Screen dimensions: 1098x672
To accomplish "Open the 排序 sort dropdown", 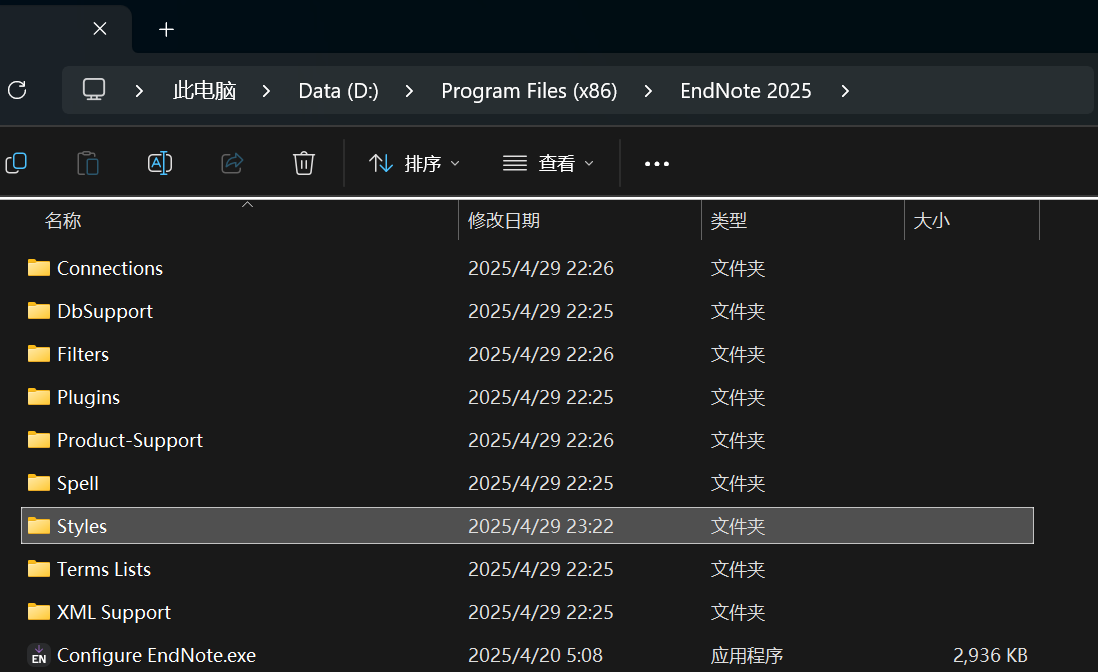I will coord(415,164).
